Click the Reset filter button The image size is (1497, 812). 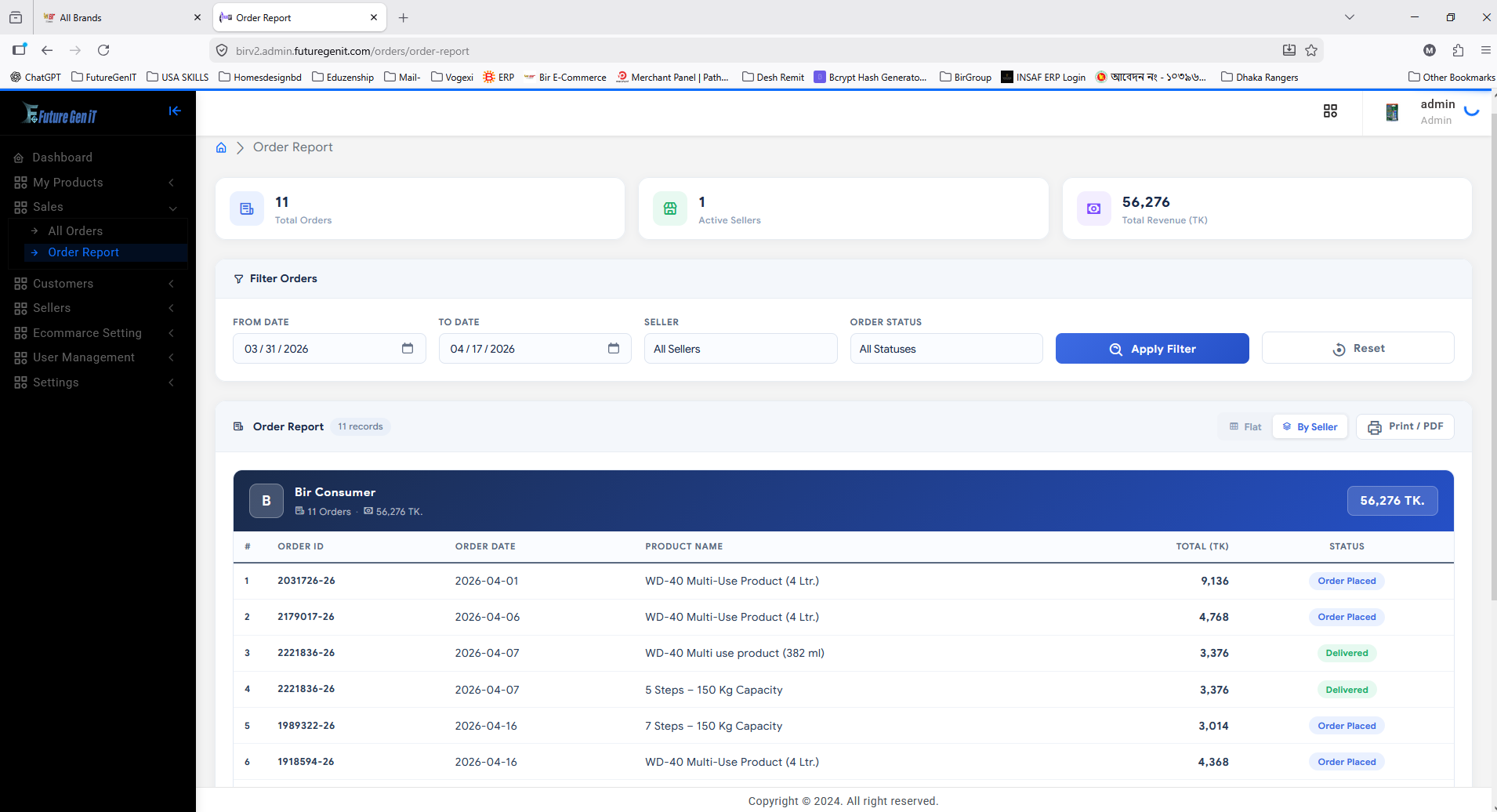[1357, 348]
